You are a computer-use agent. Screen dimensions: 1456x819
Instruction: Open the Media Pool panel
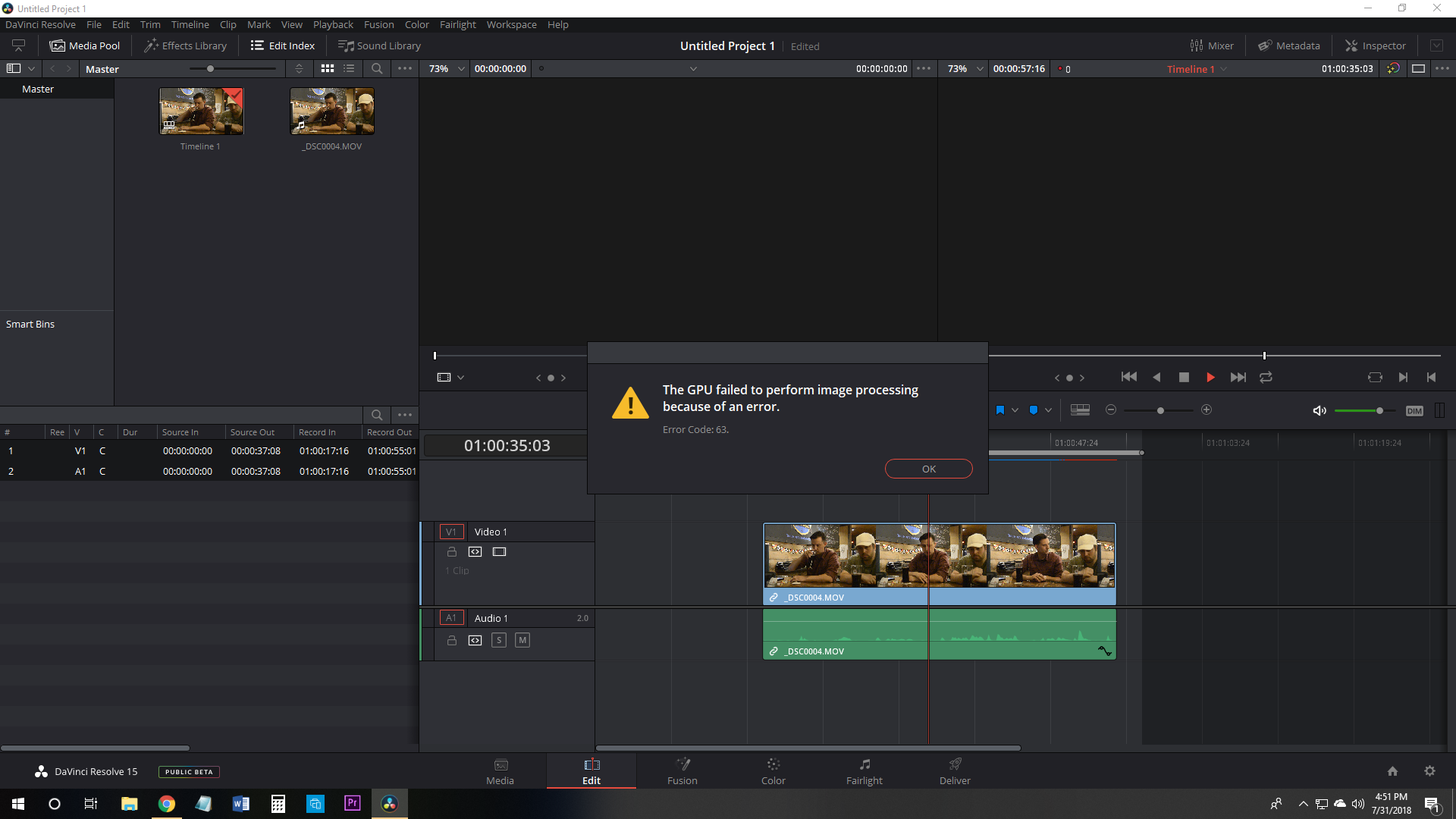(85, 45)
